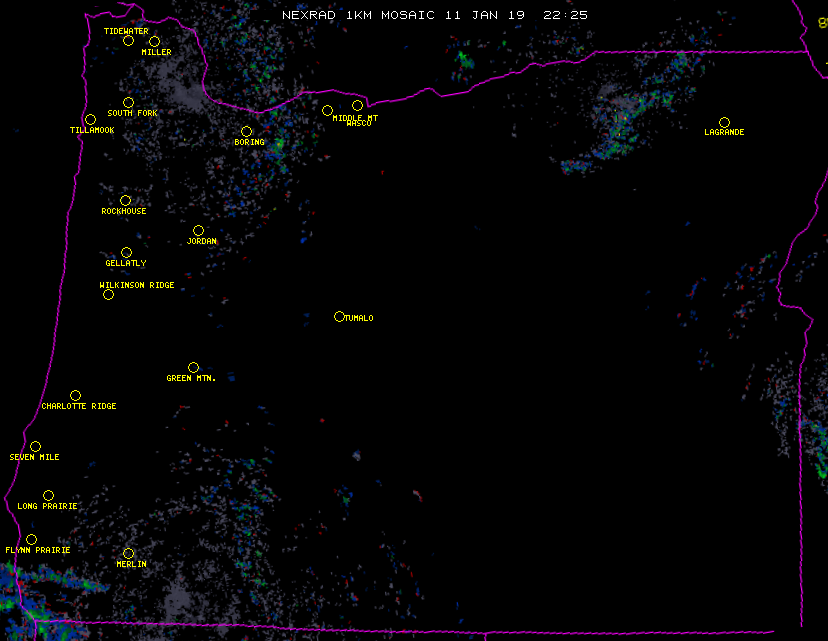This screenshot has width=828, height=641.
Task: Select the Long Prairie station circle
Action: (x=48, y=496)
